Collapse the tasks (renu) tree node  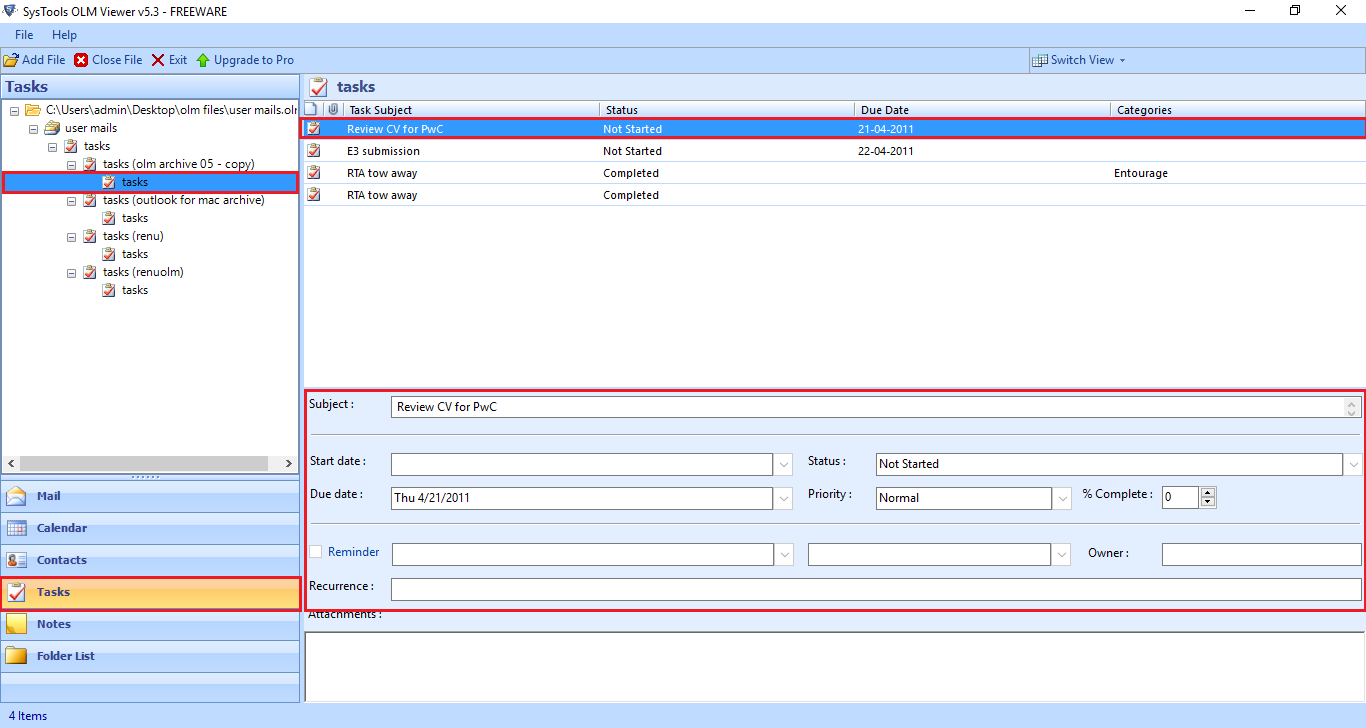(x=72, y=236)
